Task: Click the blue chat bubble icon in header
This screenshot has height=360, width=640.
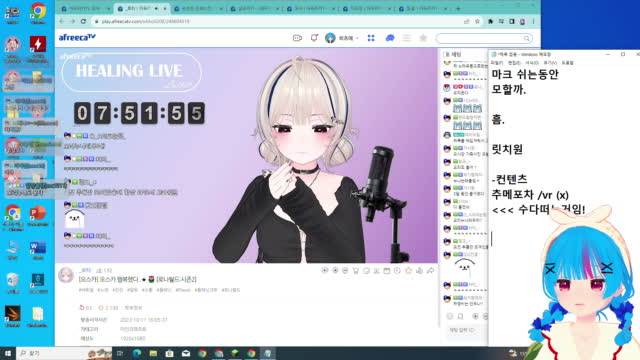Action: [390, 38]
